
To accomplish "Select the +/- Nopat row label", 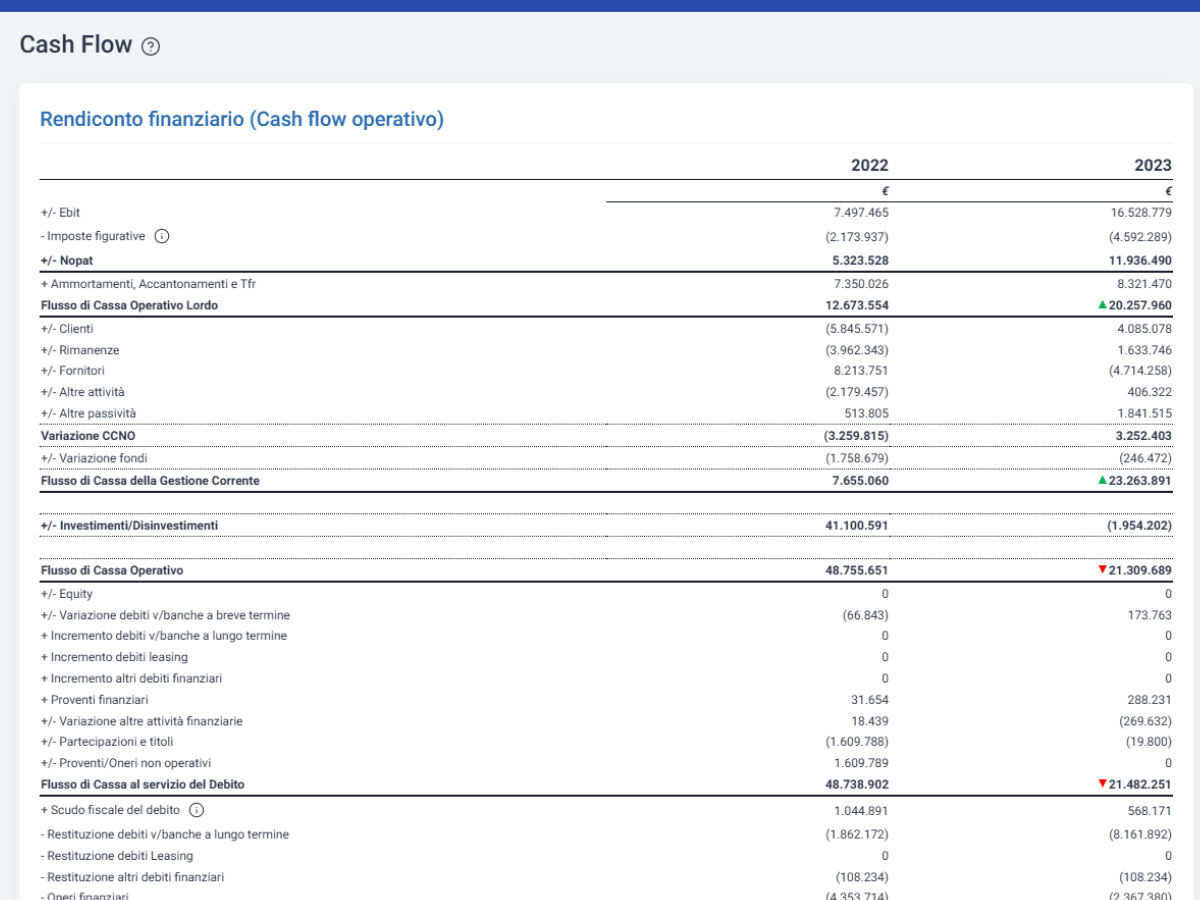I will [67, 260].
